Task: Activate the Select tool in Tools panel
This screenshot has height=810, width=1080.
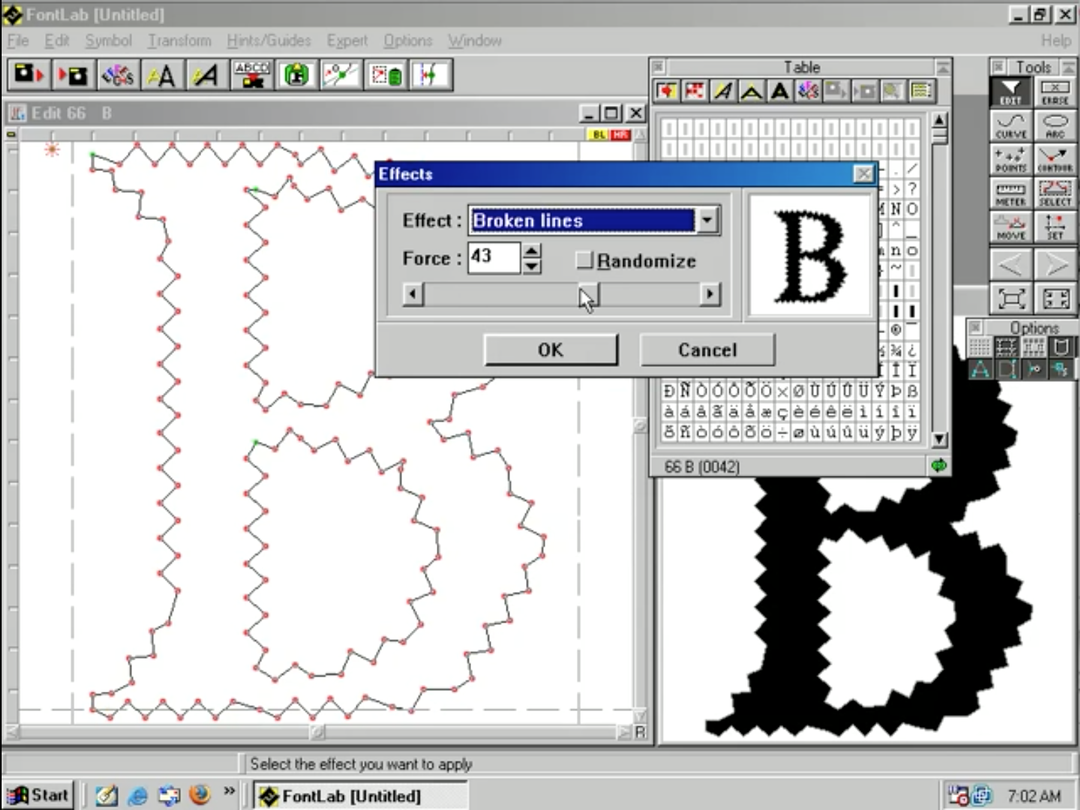Action: (x=1055, y=190)
